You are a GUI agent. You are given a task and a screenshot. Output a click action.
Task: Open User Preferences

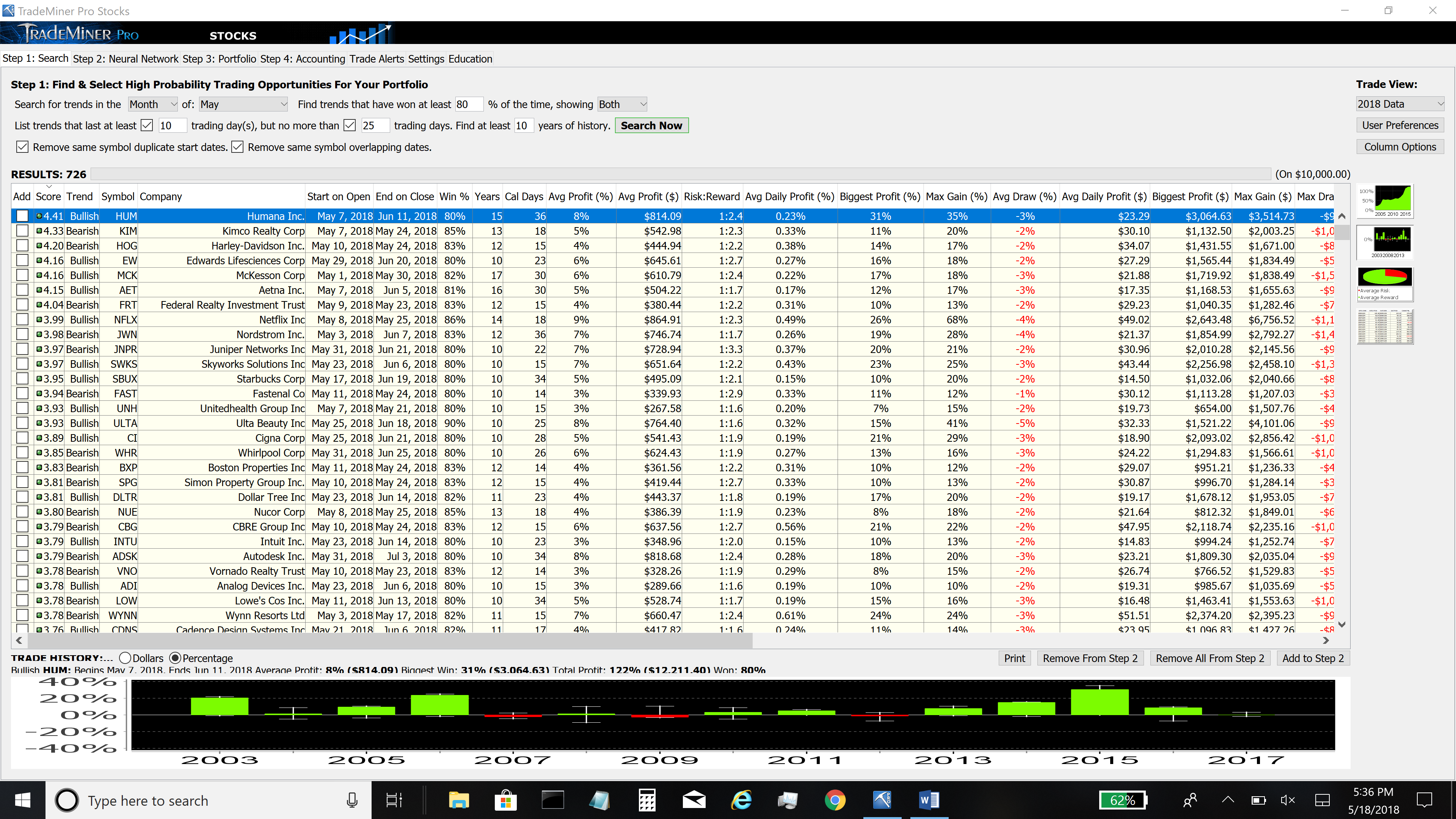coord(1400,125)
